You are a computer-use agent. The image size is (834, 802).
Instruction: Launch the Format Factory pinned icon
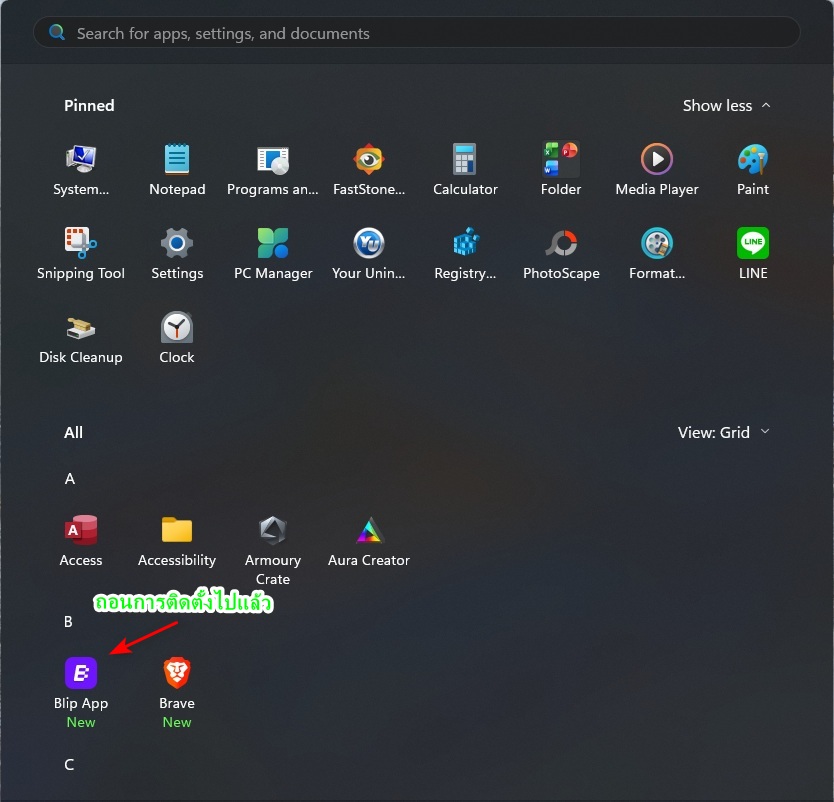(657, 243)
